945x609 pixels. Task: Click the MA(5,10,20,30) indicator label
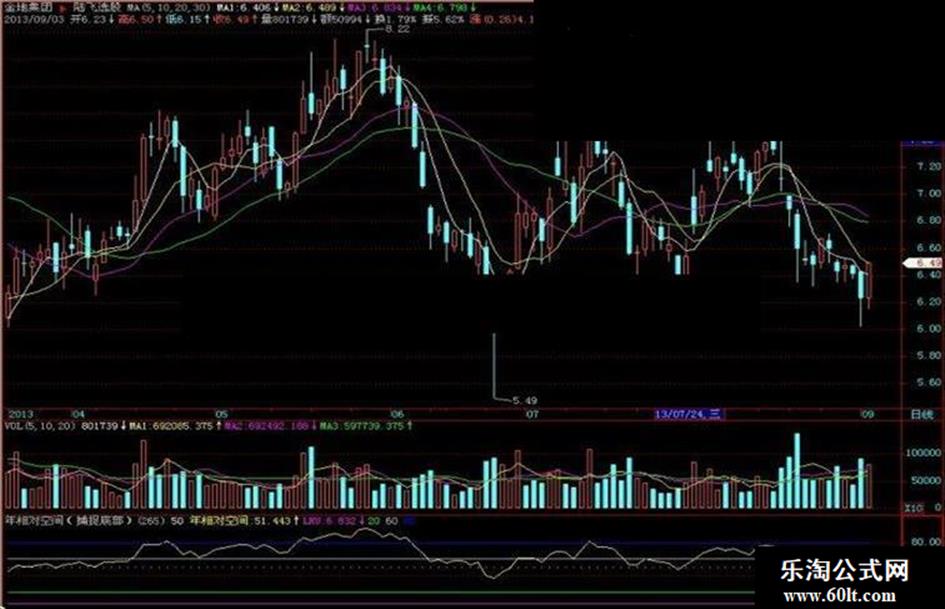[x=169, y=8]
